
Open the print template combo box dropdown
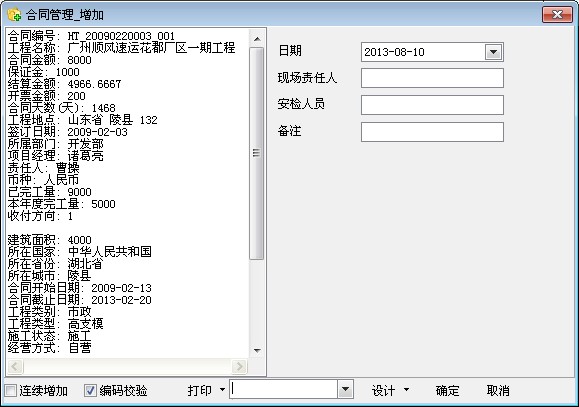pyautogui.click(x=345, y=389)
